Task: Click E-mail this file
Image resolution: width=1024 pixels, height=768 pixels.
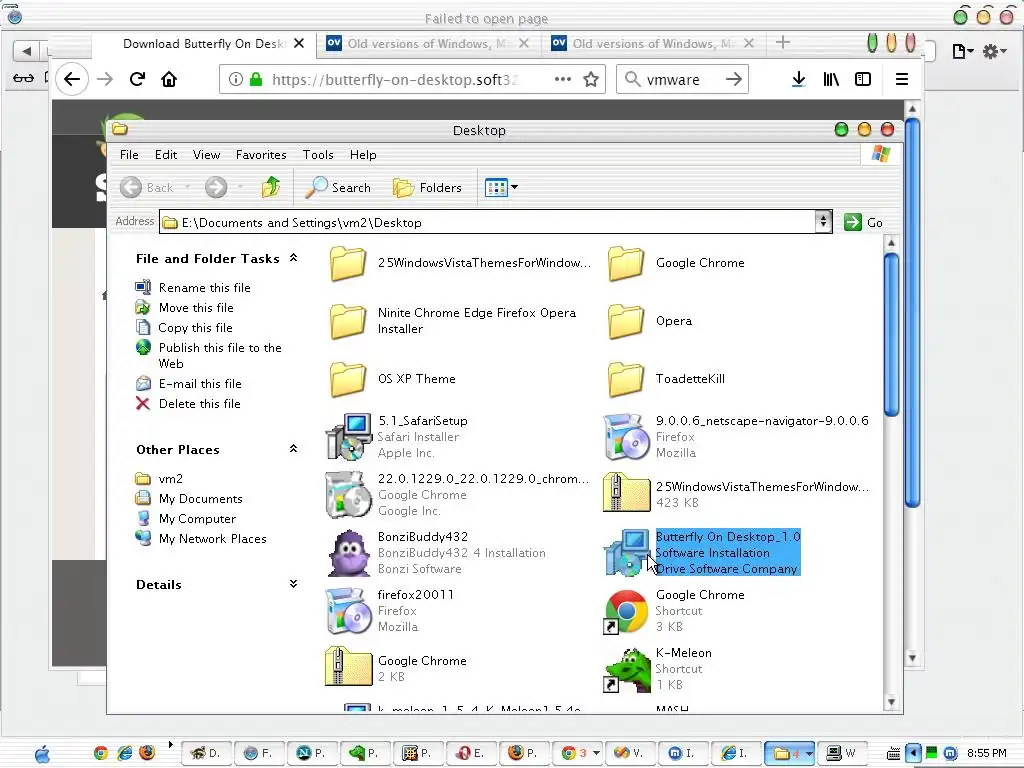Action: [x=200, y=384]
